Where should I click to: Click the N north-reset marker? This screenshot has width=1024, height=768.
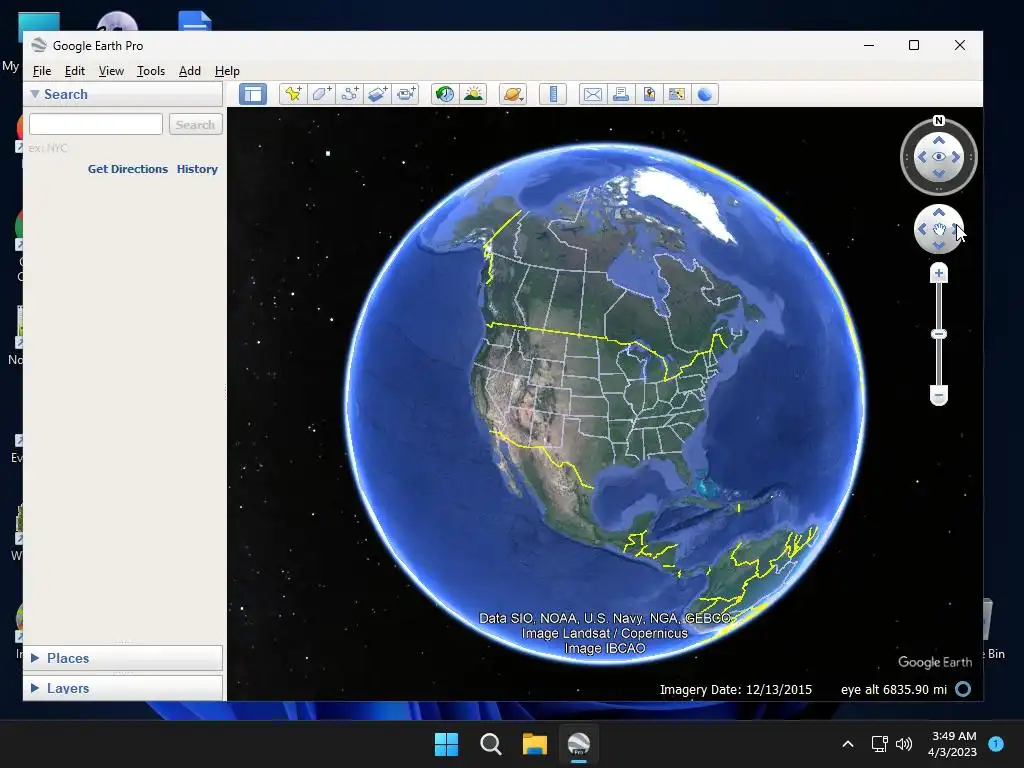click(938, 120)
